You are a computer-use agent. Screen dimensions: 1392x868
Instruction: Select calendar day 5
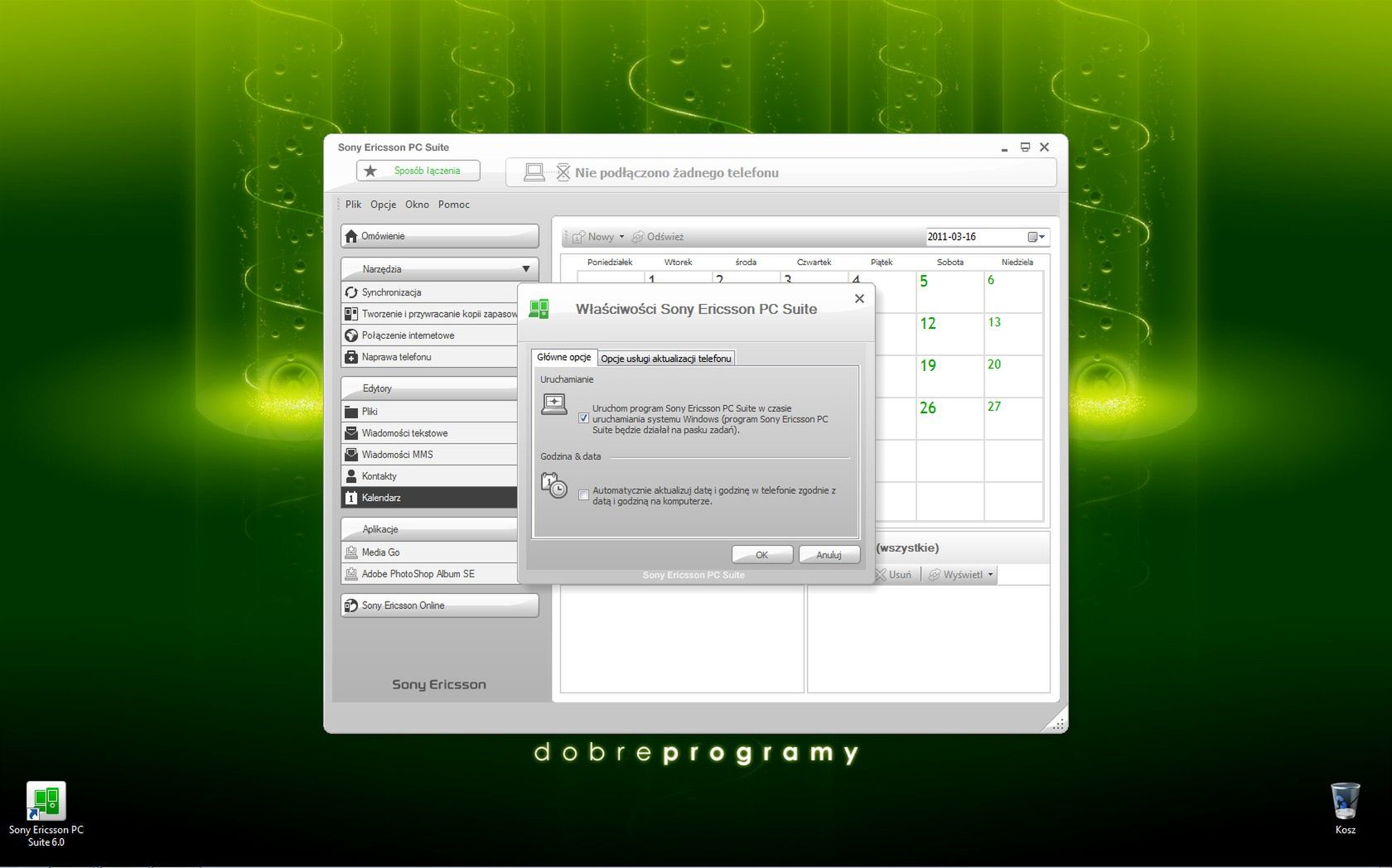(x=950, y=292)
